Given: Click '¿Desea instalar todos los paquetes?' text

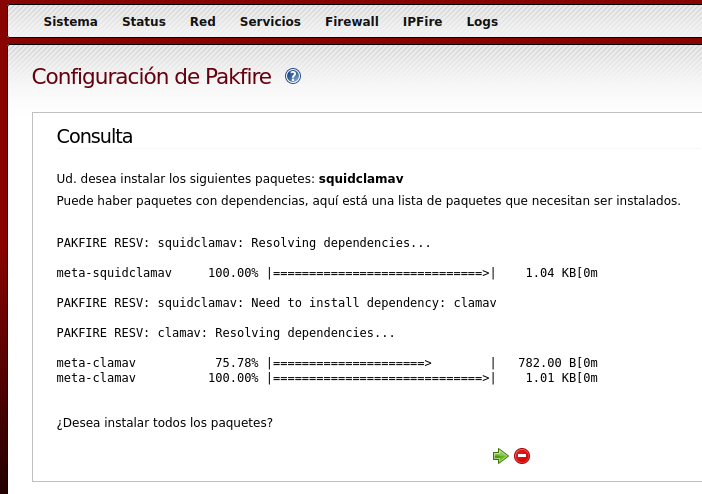Looking at the screenshot, I should coord(164,423).
